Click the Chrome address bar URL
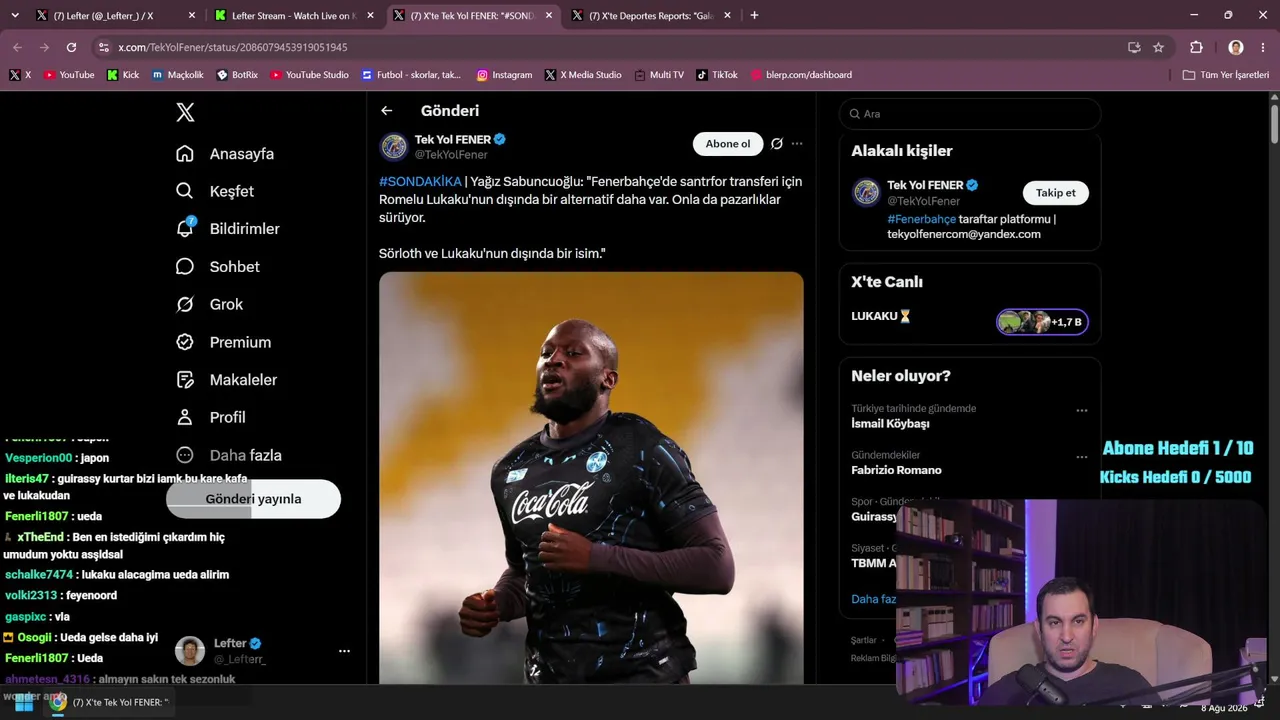 (x=233, y=47)
